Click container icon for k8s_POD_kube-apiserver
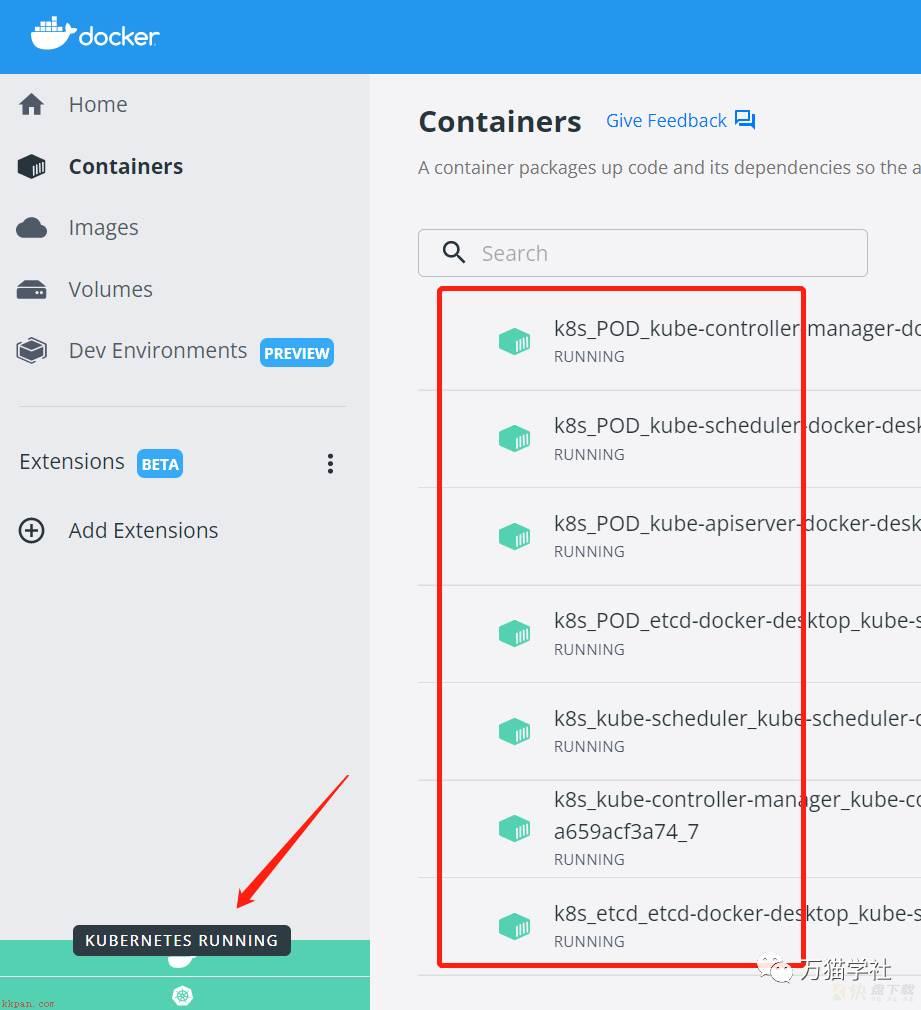Viewport: 921px width, 1010px height. [515, 537]
